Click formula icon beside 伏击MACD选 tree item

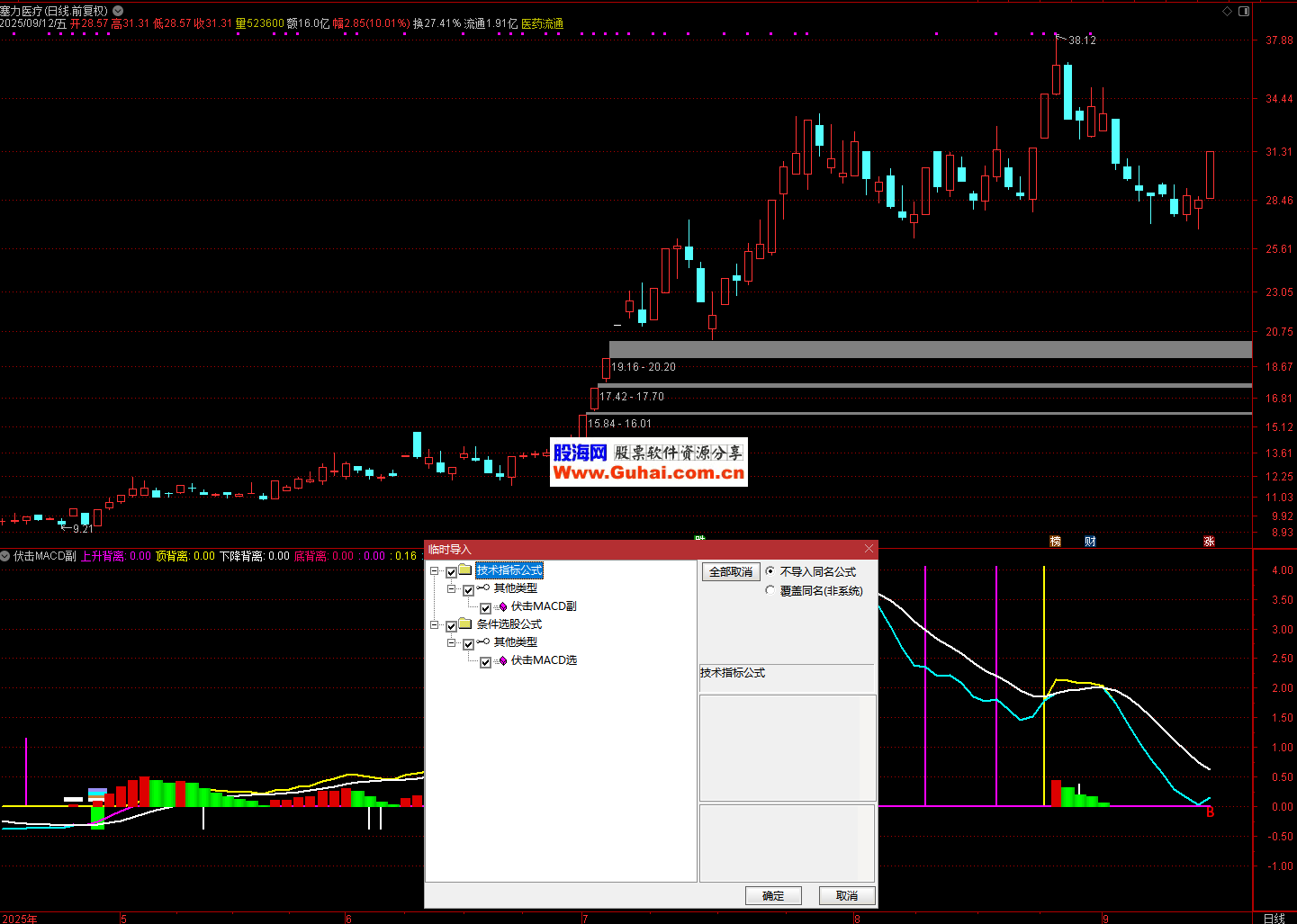coord(501,660)
